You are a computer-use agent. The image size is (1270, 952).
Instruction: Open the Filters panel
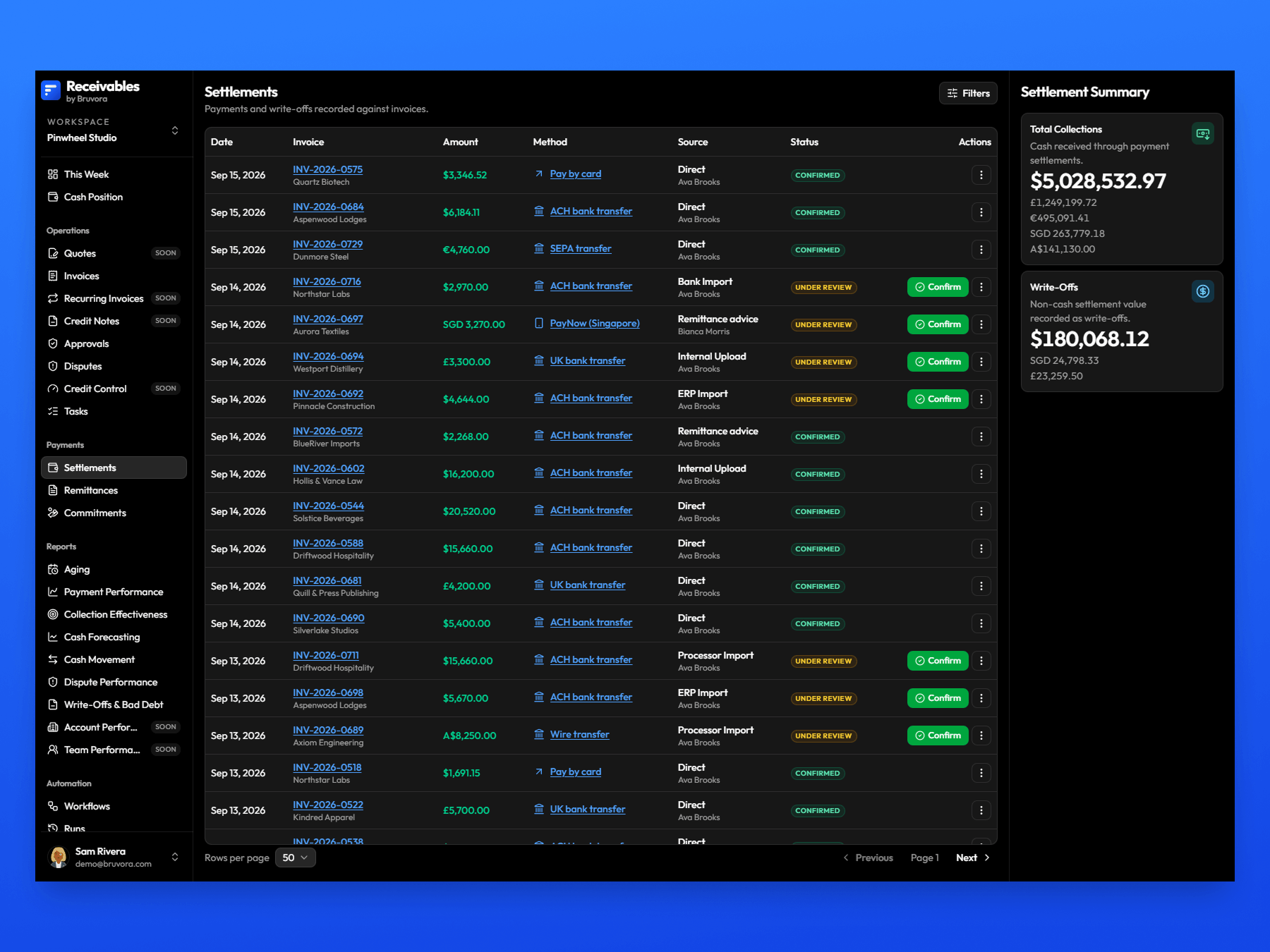click(x=968, y=93)
